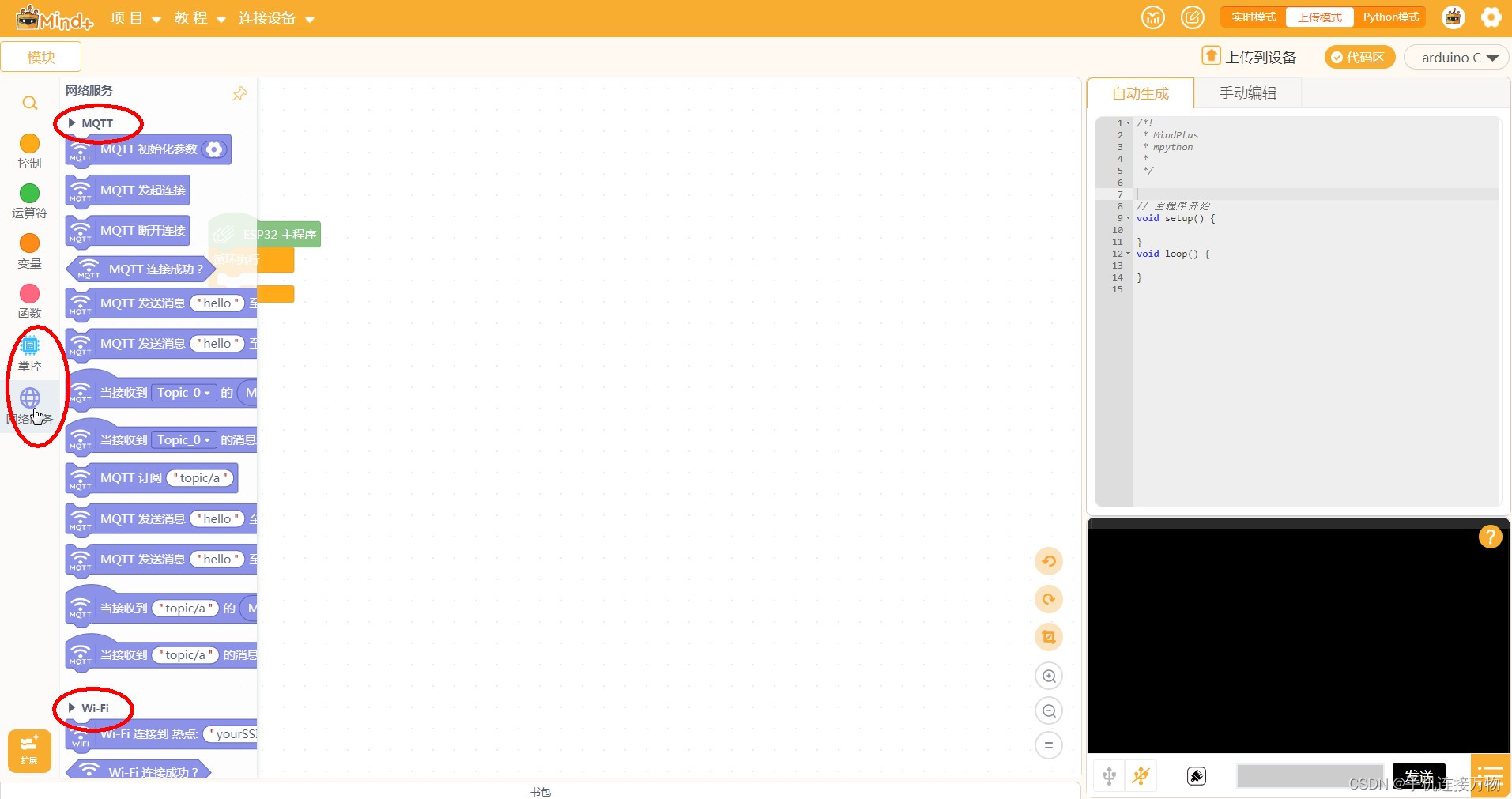Reset workspace zoom with the equals icon

(x=1049, y=745)
